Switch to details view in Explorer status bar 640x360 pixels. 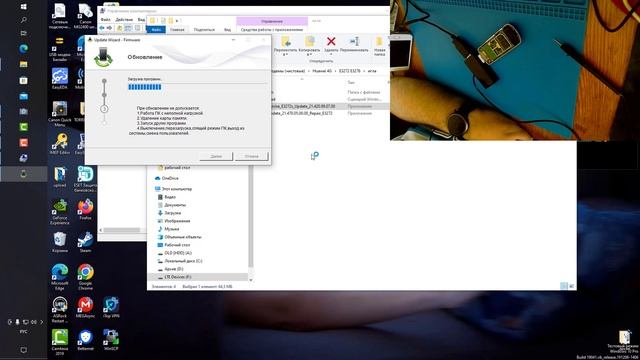pyautogui.click(x=564, y=287)
